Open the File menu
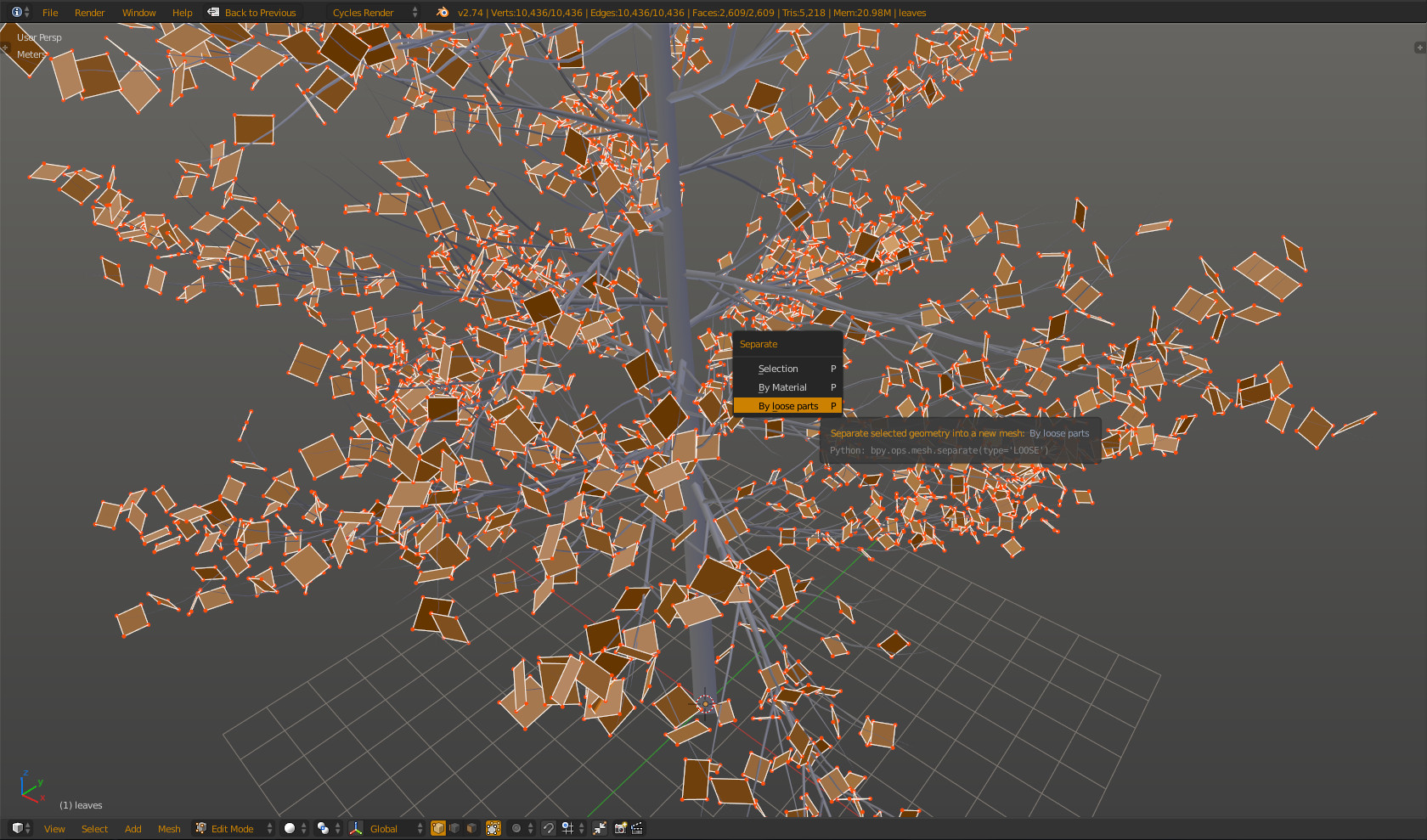This screenshot has height=840, width=1427. pos(50,13)
